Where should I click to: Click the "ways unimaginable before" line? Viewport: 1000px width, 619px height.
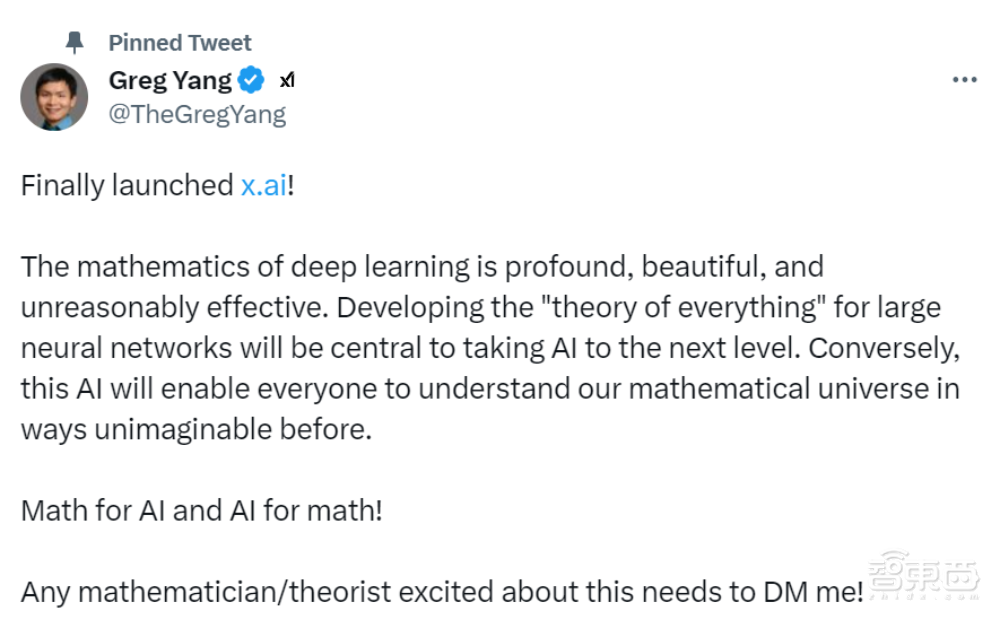pos(195,429)
